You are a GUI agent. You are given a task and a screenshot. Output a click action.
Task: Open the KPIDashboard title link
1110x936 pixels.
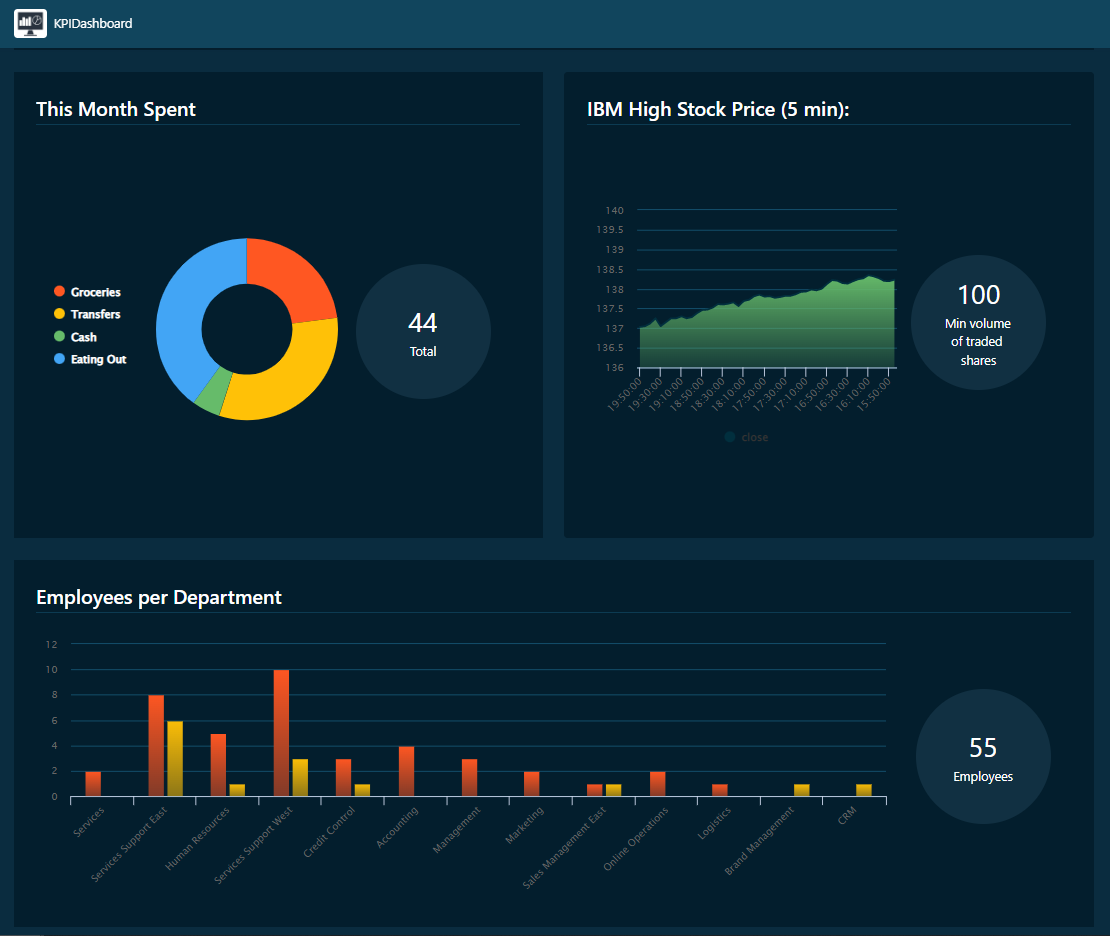93,23
